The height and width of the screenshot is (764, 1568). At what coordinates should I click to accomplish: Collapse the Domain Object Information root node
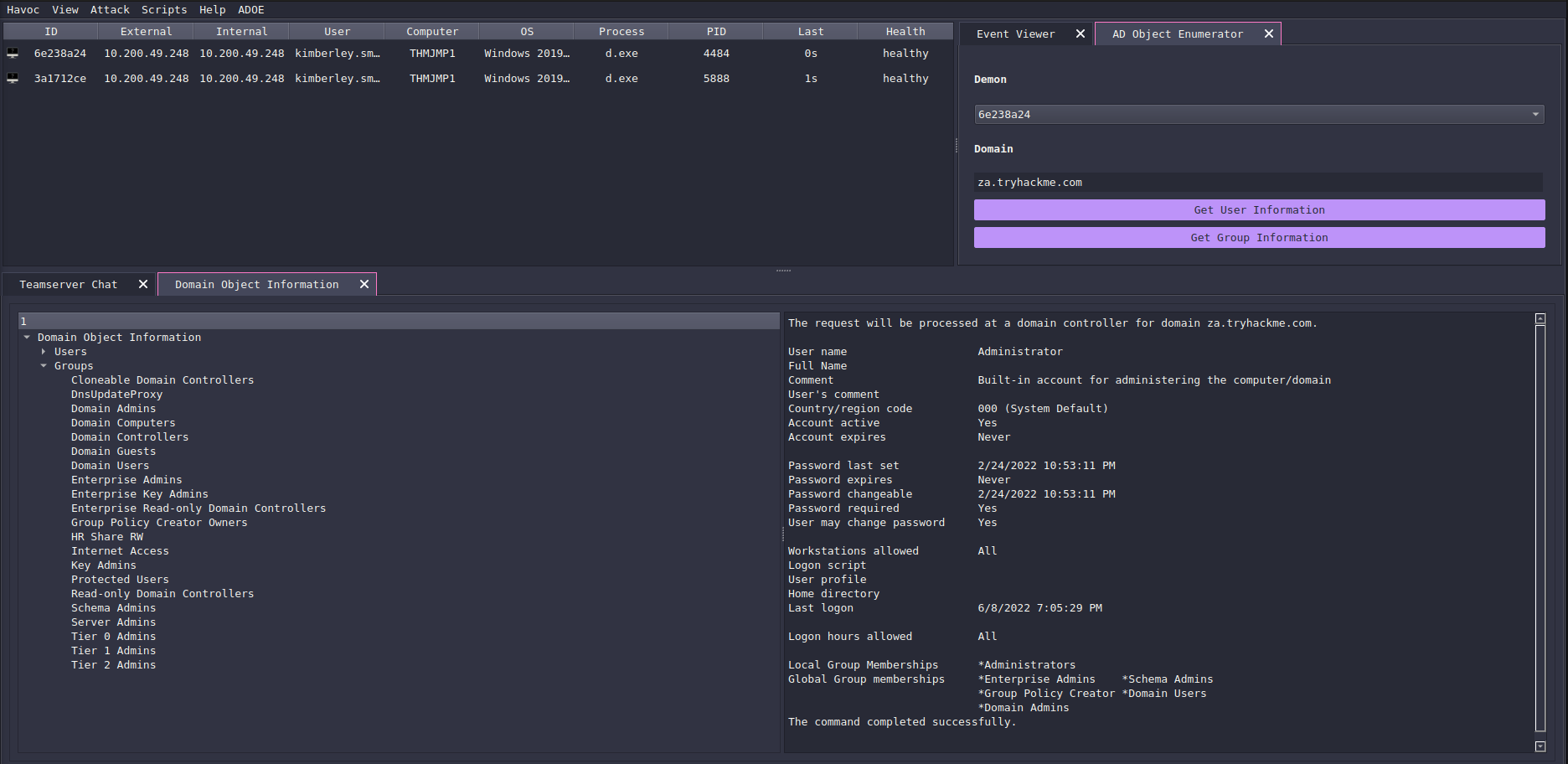[x=27, y=338]
